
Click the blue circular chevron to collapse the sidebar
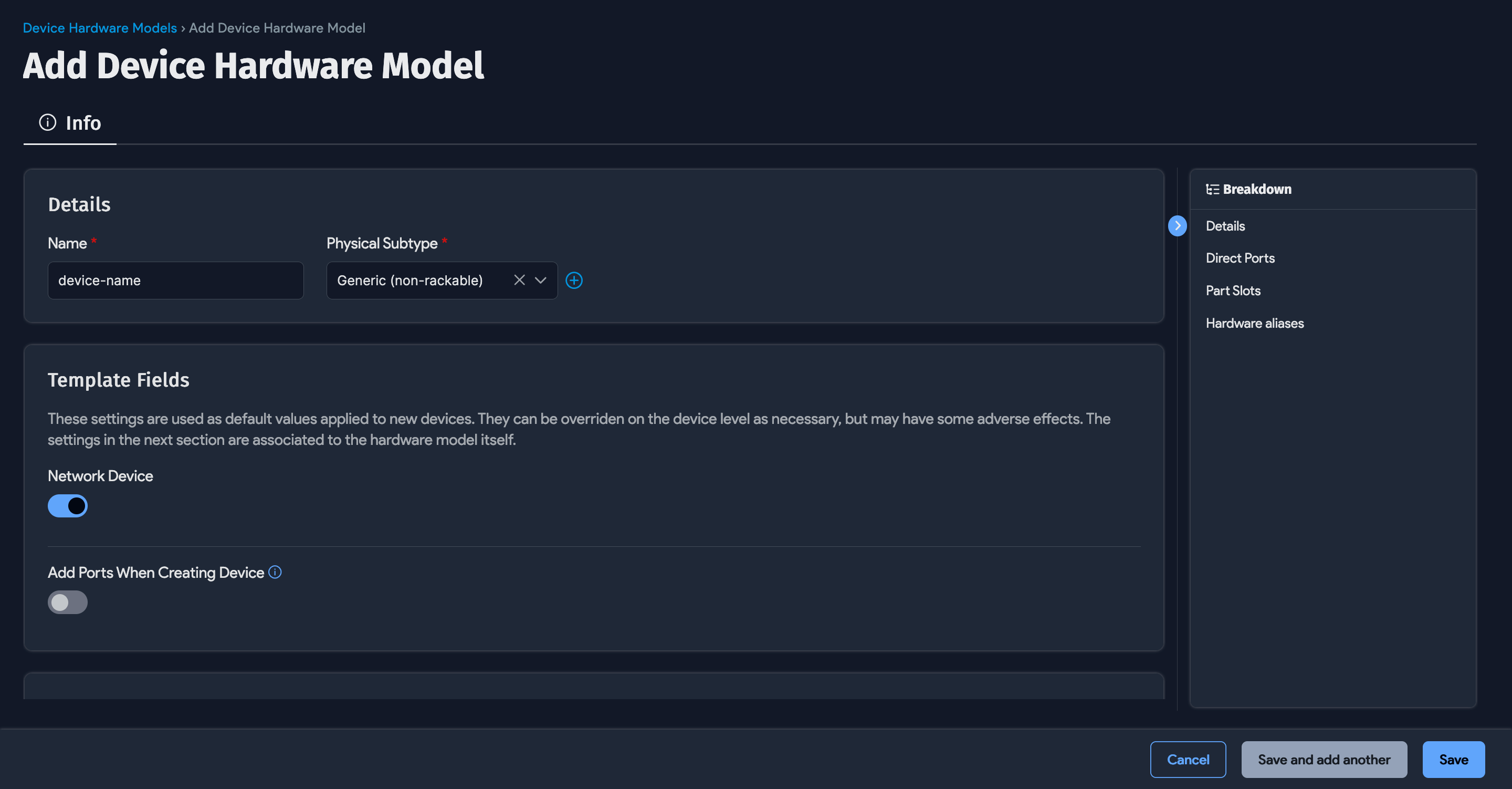tap(1177, 225)
